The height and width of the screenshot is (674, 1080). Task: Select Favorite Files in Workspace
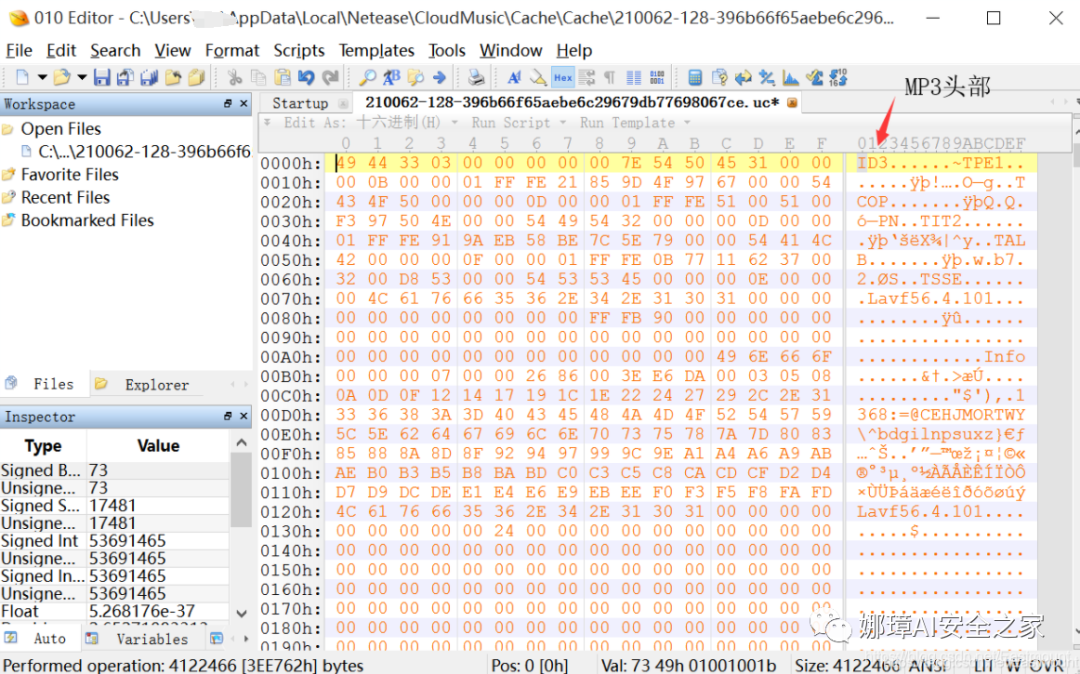(70, 174)
